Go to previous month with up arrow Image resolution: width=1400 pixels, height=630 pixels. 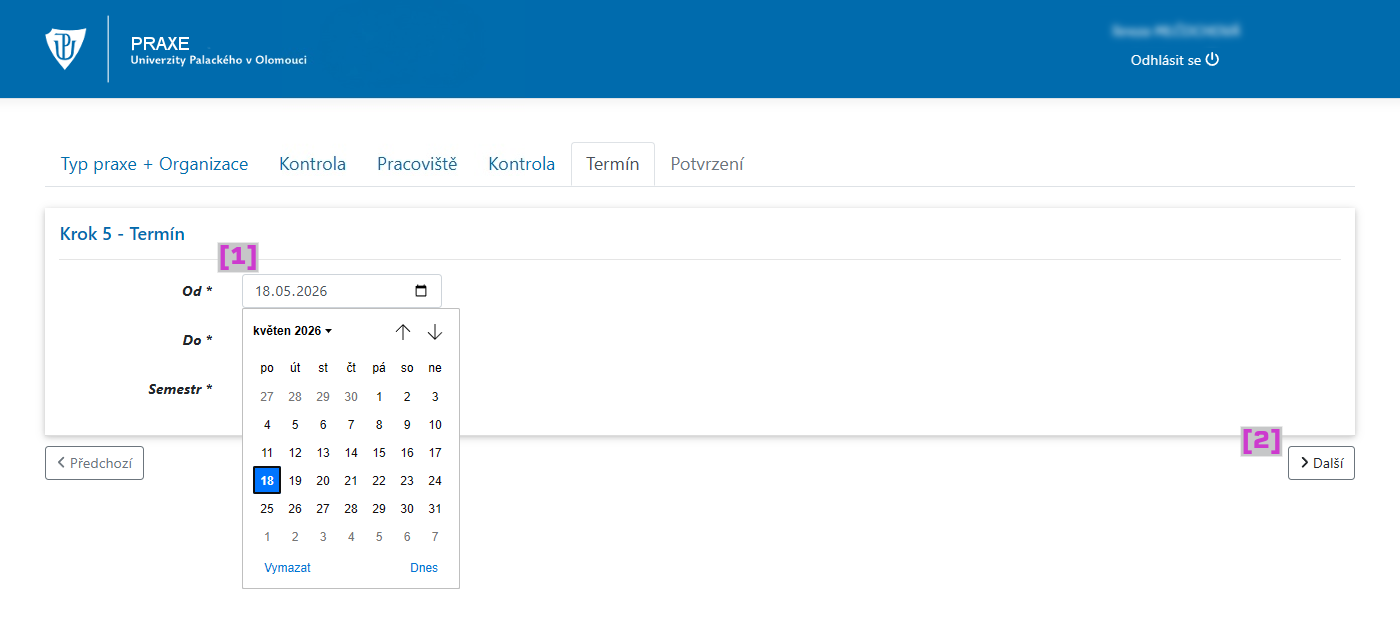coord(403,332)
